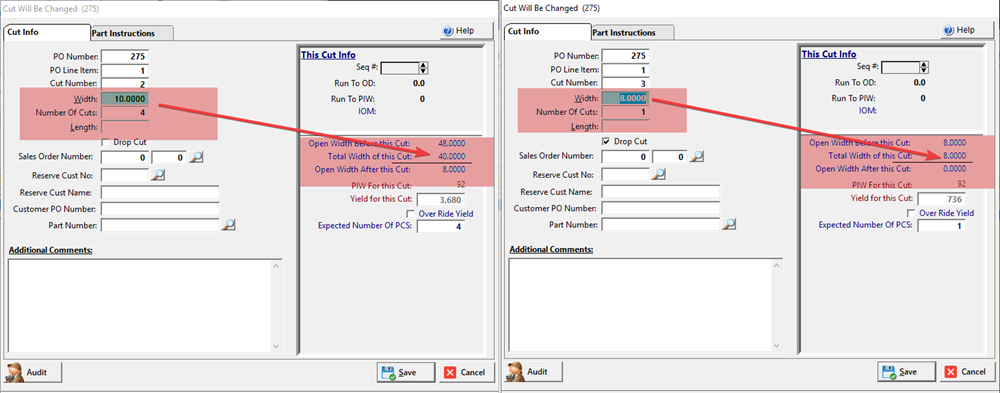Click Reserve Cust No lookup icon, right window

[658, 174]
